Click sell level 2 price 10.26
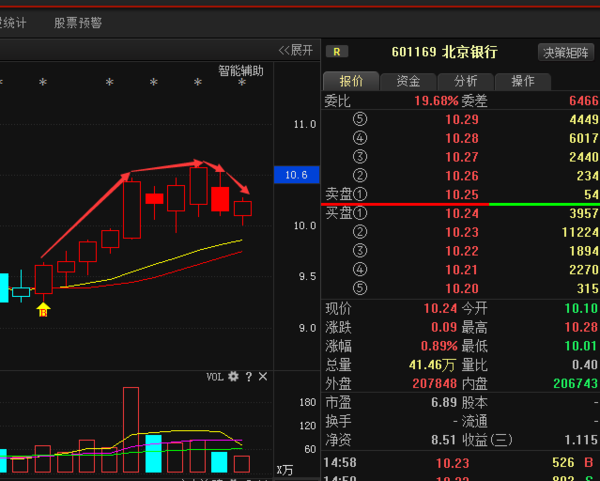This screenshot has height=481, width=600. pos(462,176)
